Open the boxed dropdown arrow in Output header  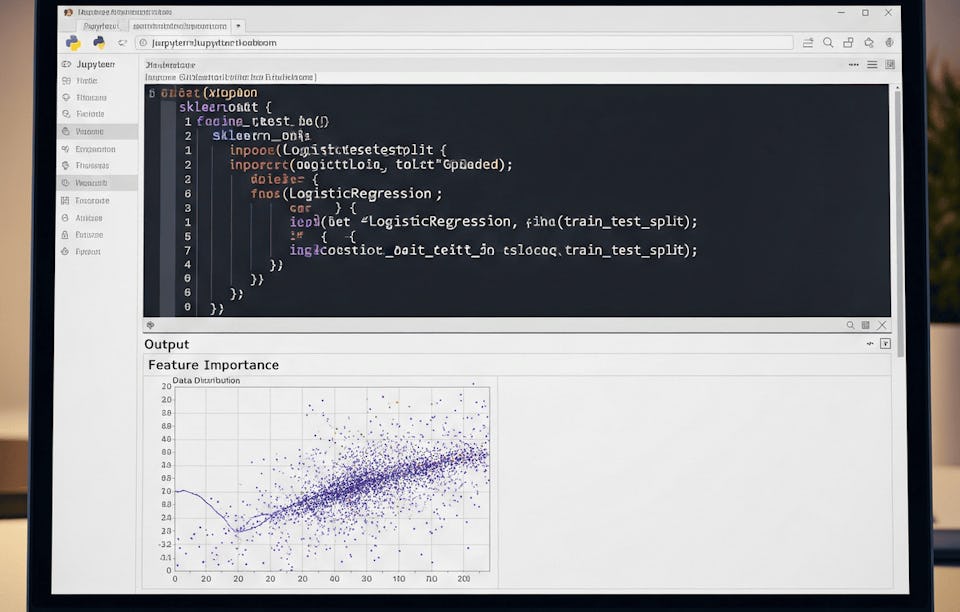[x=885, y=344]
